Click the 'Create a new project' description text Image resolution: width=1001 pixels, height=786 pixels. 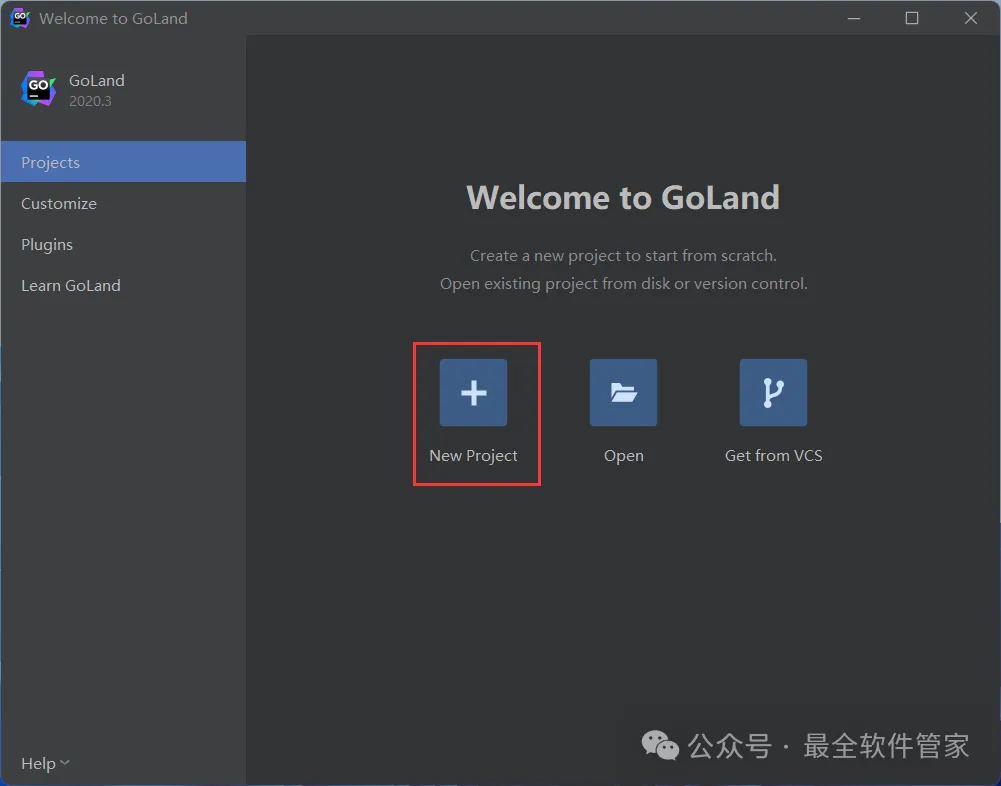pyautogui.click(x=623, y=255)
